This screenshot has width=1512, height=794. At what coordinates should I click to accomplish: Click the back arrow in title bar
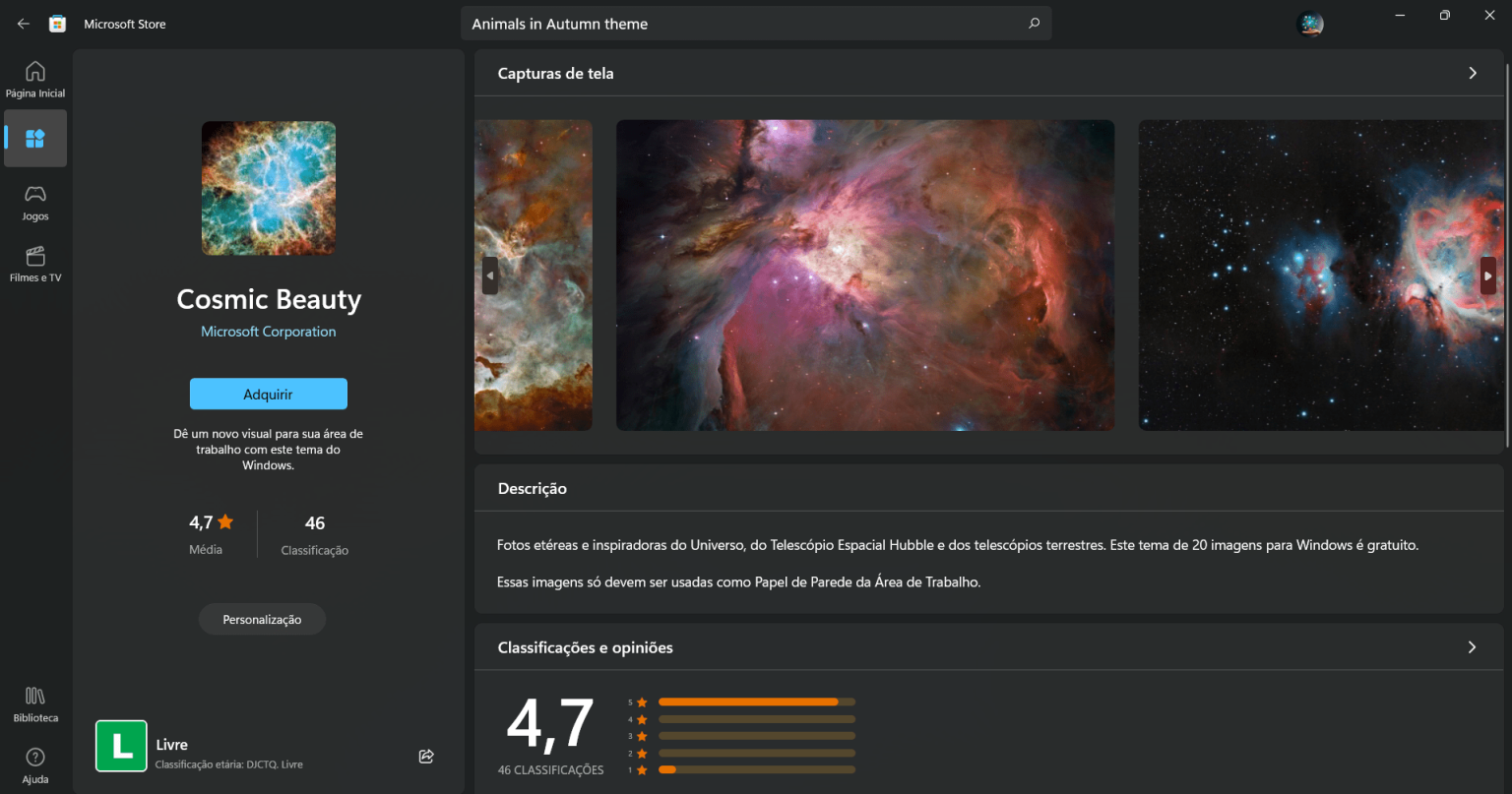point(24,24)
